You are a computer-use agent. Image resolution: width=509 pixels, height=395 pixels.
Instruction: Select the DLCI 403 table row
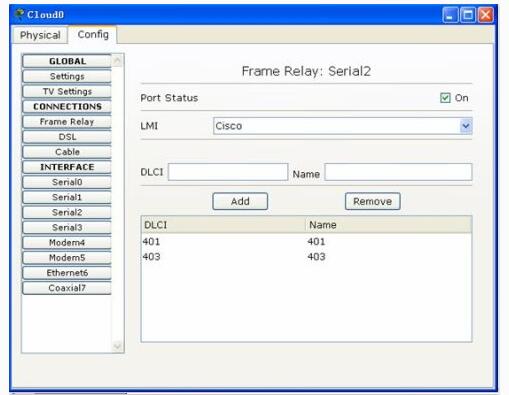tap(306, 257)
